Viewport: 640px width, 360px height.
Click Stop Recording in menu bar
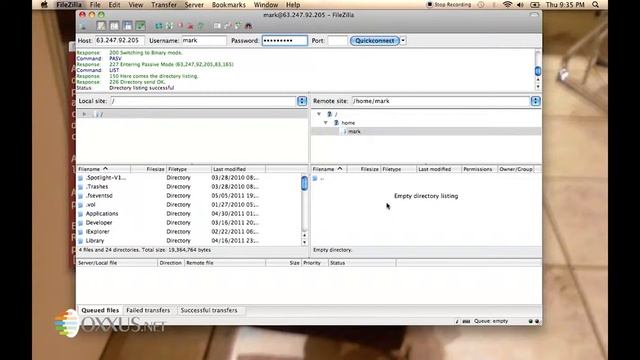[449, 5]
